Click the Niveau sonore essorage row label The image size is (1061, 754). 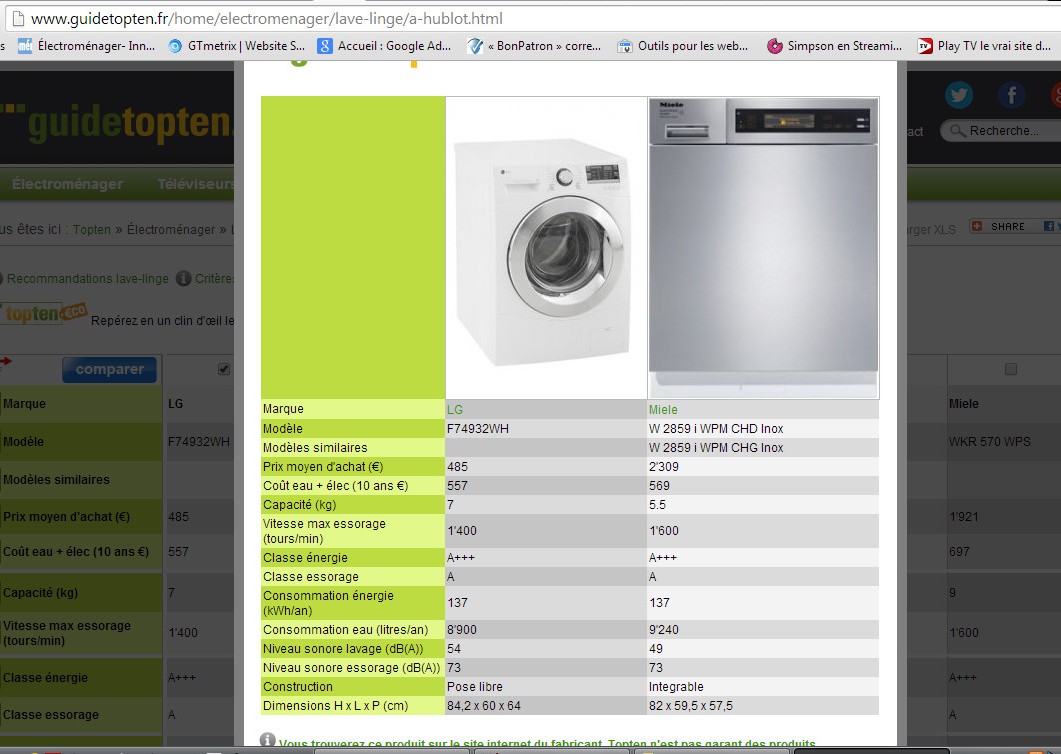351,667
